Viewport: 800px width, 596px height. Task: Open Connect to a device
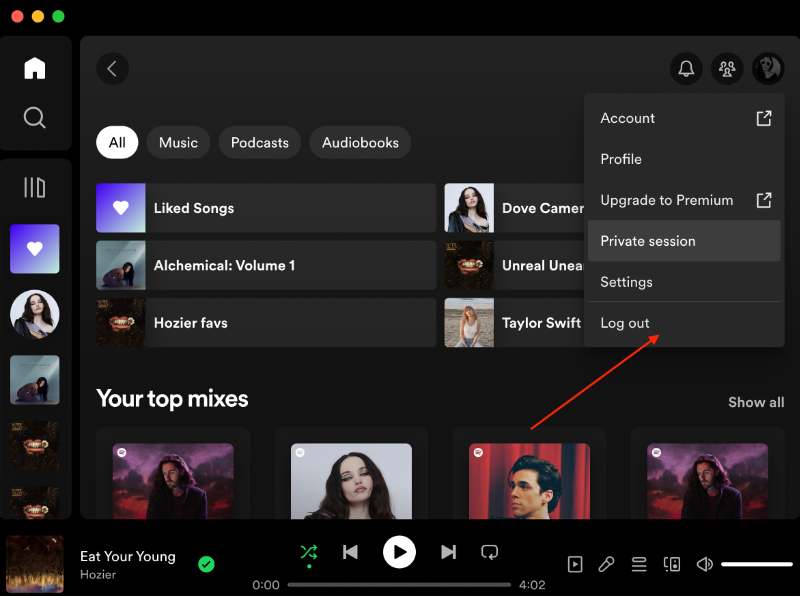[672, 564]
